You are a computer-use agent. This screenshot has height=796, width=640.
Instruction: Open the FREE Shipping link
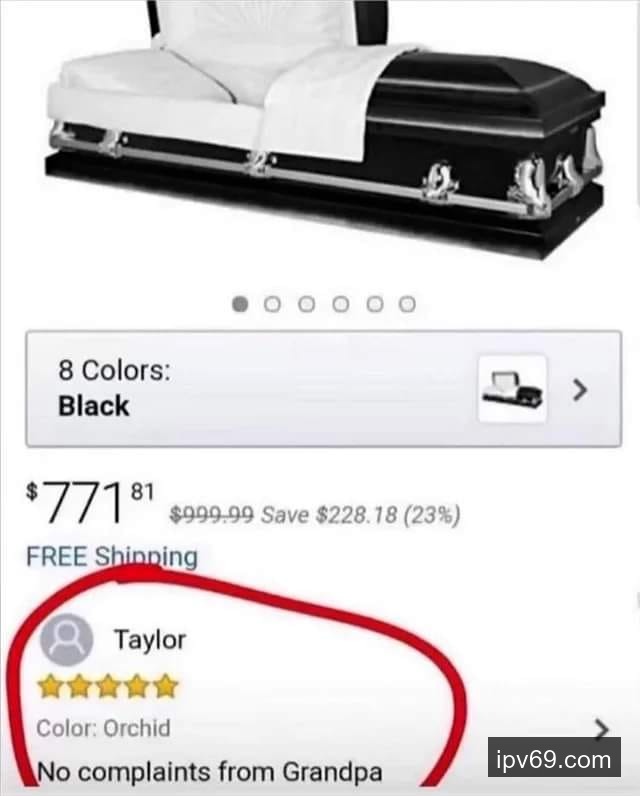112,556
